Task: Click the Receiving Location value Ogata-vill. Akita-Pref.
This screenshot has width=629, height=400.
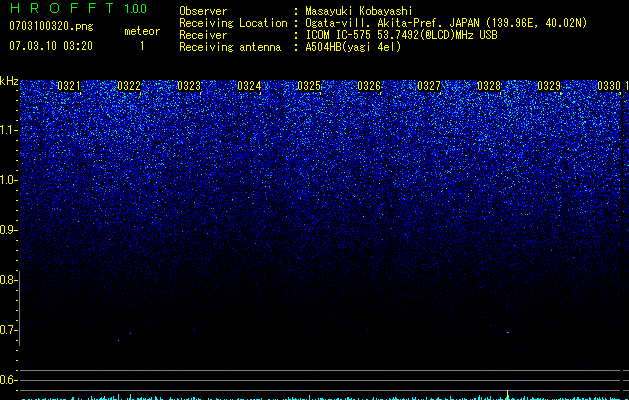Action: tap(375, 23)
